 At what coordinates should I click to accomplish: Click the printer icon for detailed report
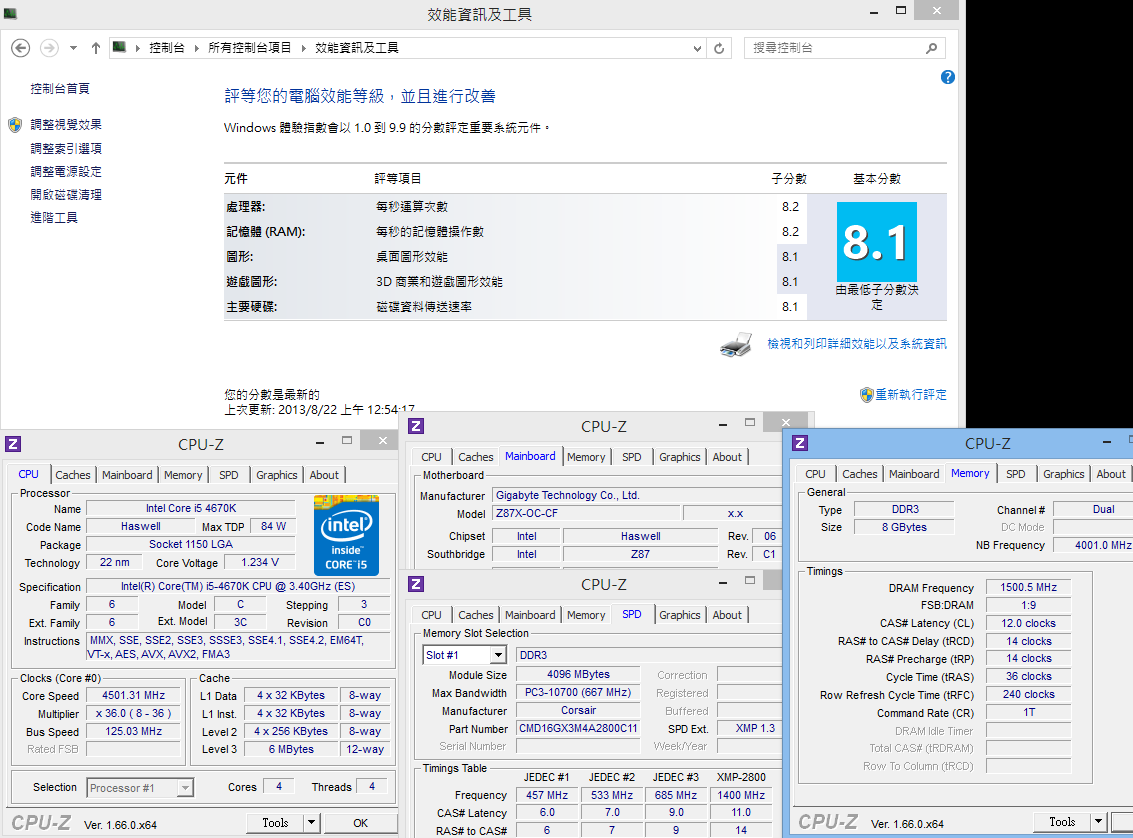click(x=736, y=345)
